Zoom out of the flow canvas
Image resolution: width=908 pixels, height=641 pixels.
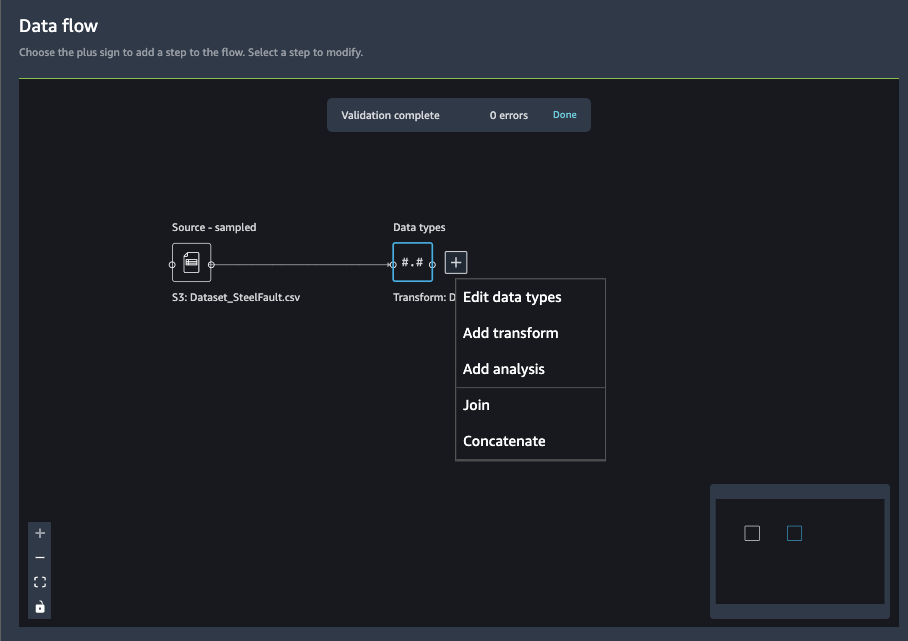click(40, 558)
